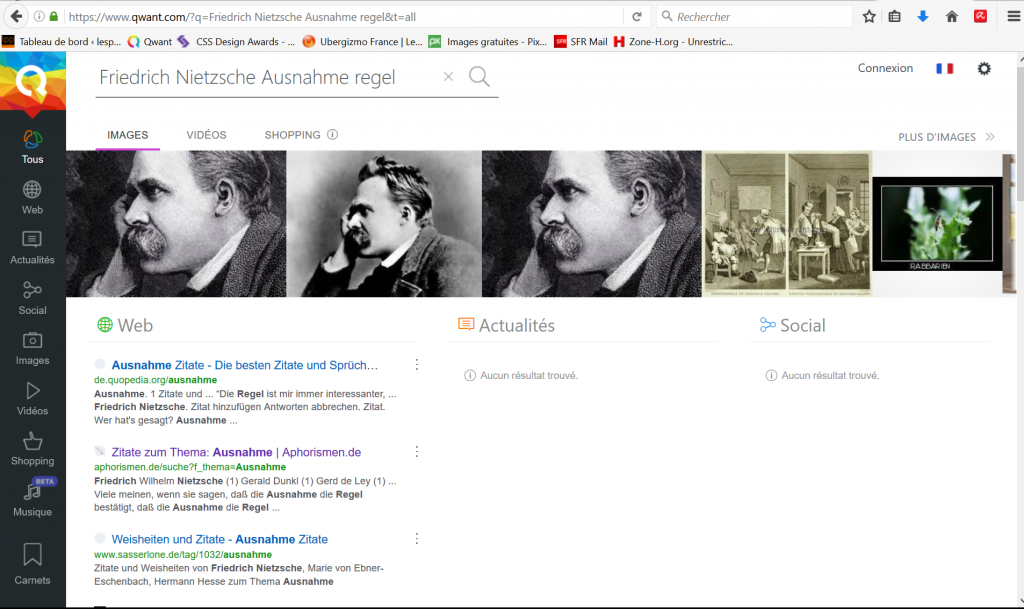Open options menu for Ausnahme Zitate result

[x=417, y=364]
